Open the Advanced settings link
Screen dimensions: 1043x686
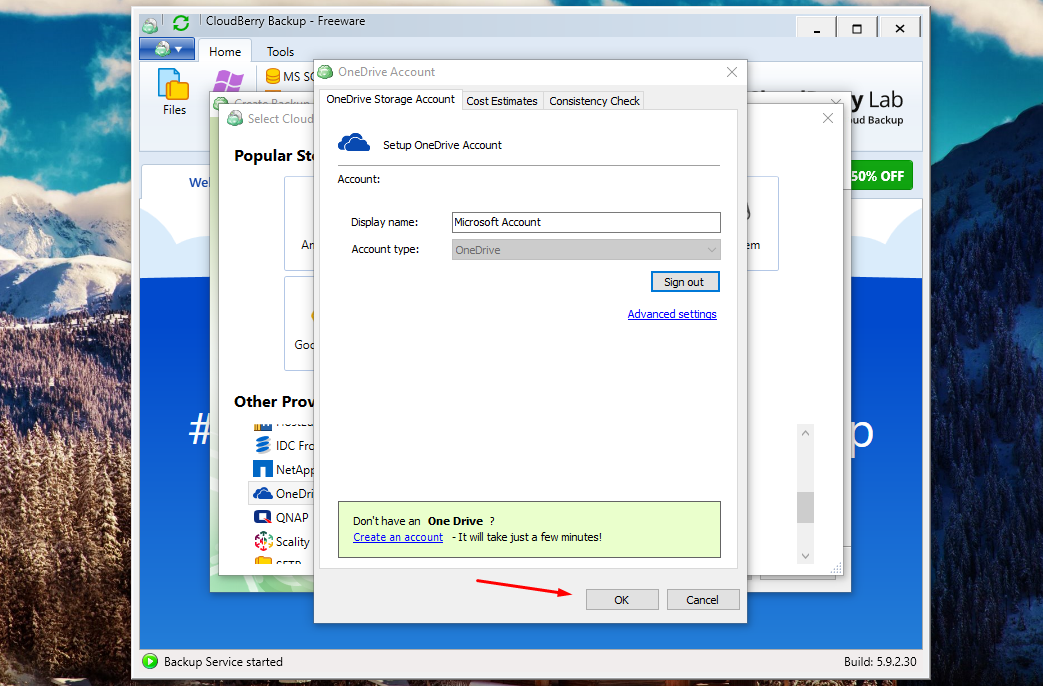pyautogui.click(x=672, y=314)
